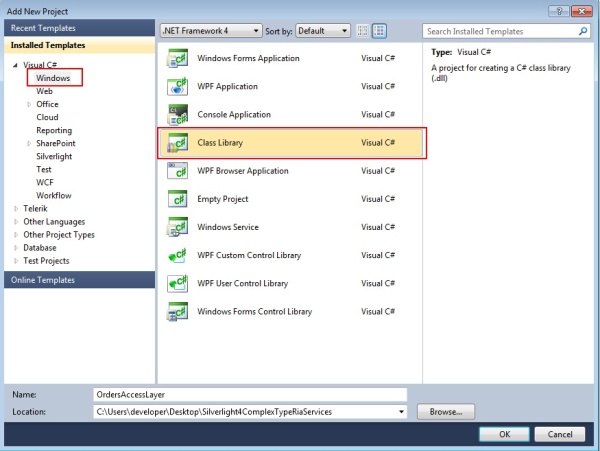Select the WCF category
The image size is (600, 451).
(45, 182)
